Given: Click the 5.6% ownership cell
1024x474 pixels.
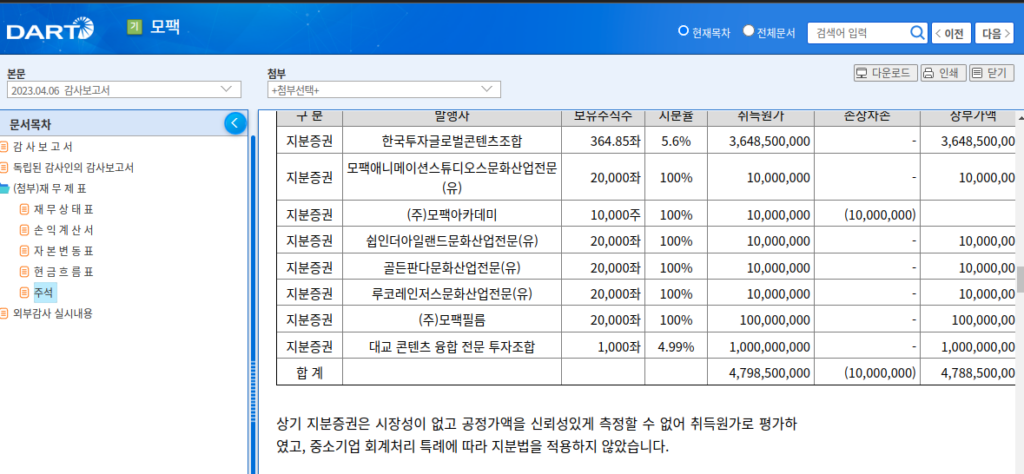Looking at the screenshot, I should [676, 140].
